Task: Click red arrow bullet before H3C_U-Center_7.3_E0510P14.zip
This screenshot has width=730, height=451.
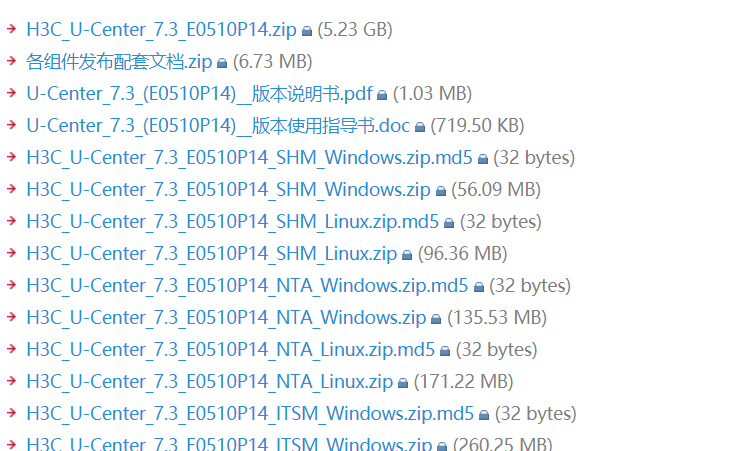Action: click(12, 30)
